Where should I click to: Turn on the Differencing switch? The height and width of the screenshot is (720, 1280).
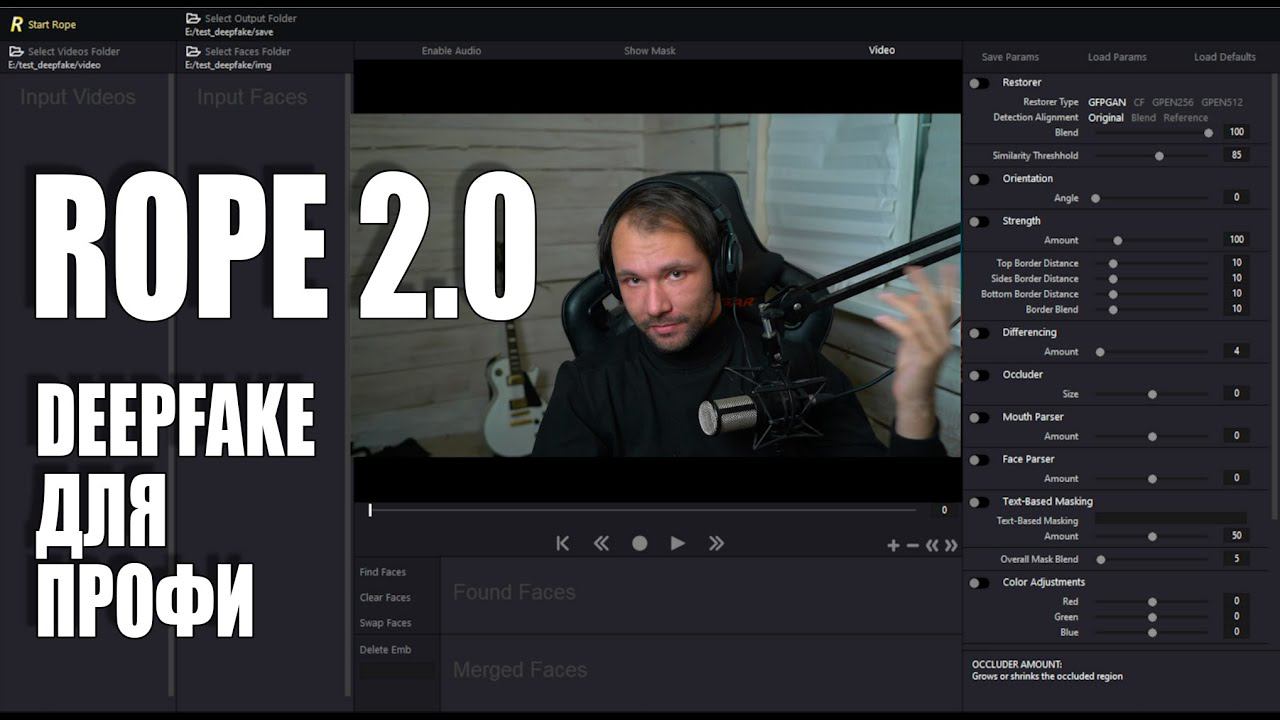click(x=979, y=333)
